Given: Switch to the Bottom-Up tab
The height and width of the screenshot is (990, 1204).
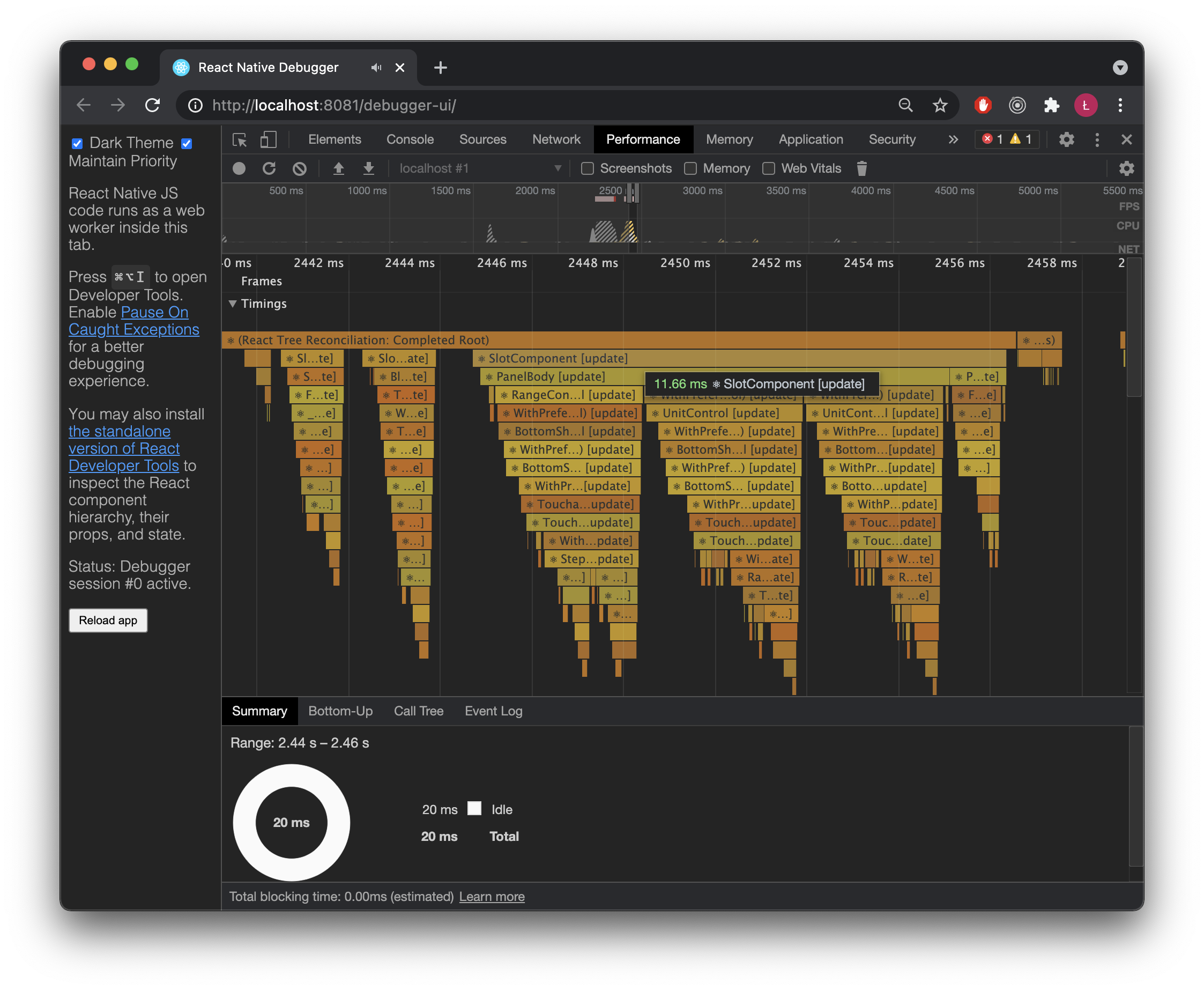Looking at the screenshot, I should pyautogui.click(x=340, y=711).
